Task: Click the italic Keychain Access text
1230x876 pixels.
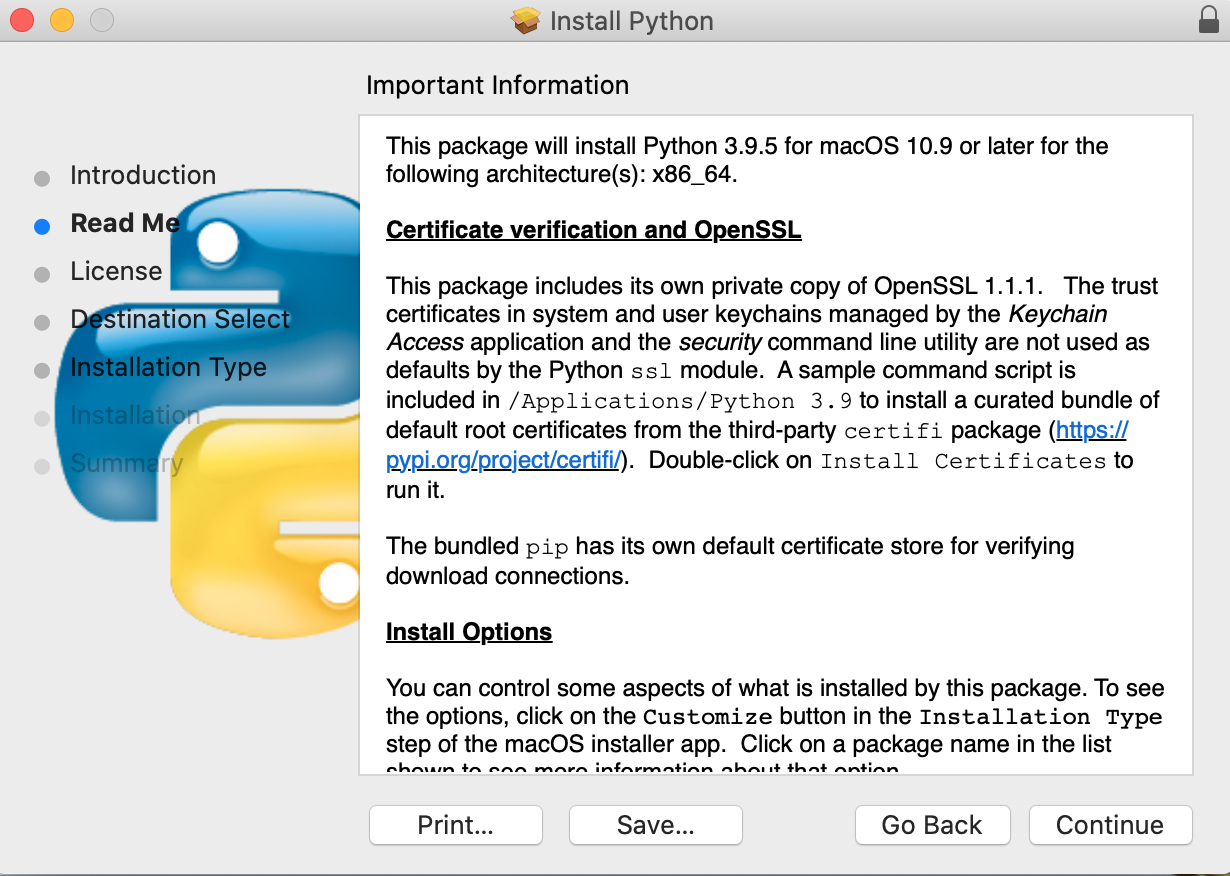Action: (1058, 314)
